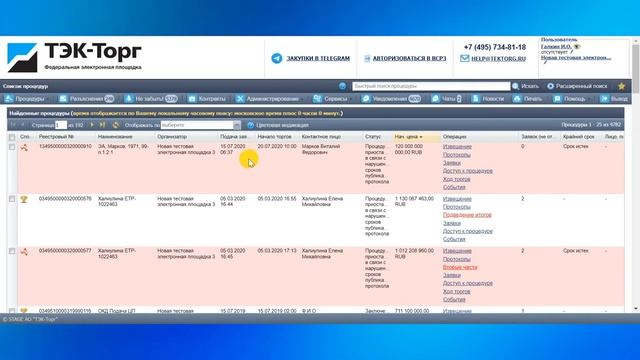
Task: Click the hammer icon in row 0349500000320000577
Action: [x=24, y=252]
